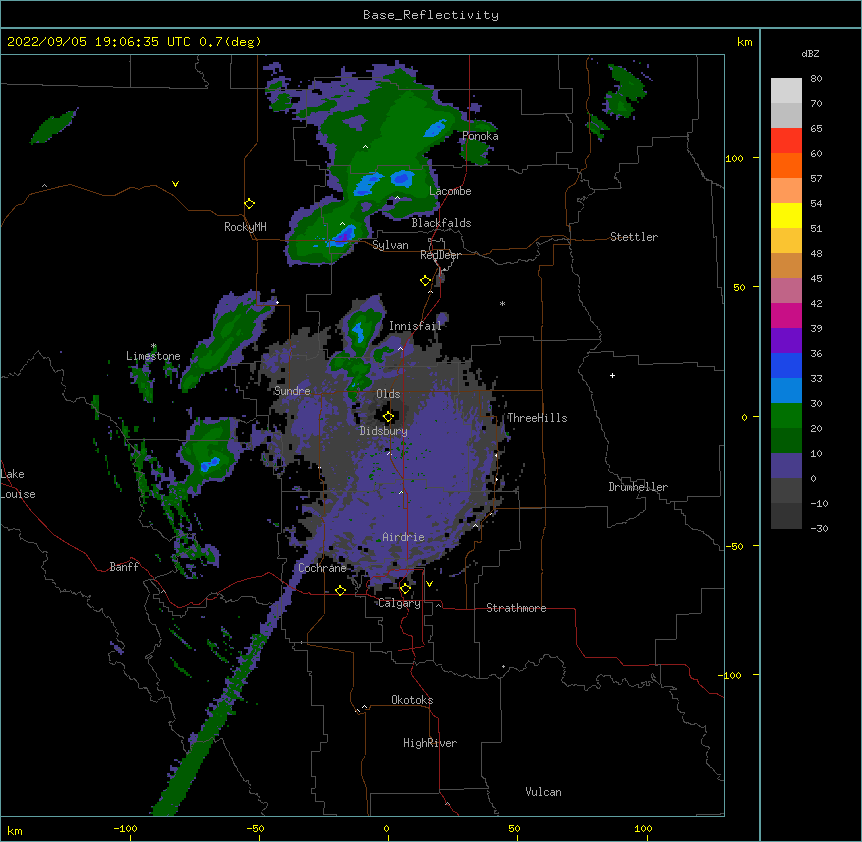Click the yellow diamond marker above RockyMH

250,204
